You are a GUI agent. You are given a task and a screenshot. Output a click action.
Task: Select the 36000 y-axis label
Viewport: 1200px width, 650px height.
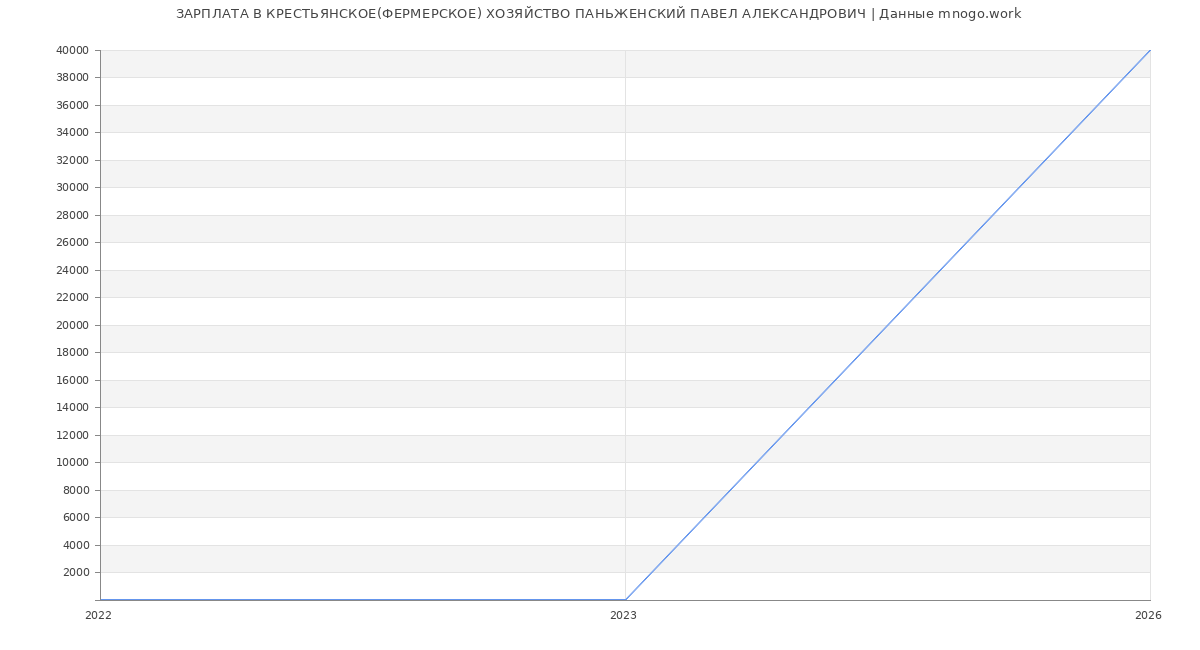pyautogui.click(x=72, y=105)
